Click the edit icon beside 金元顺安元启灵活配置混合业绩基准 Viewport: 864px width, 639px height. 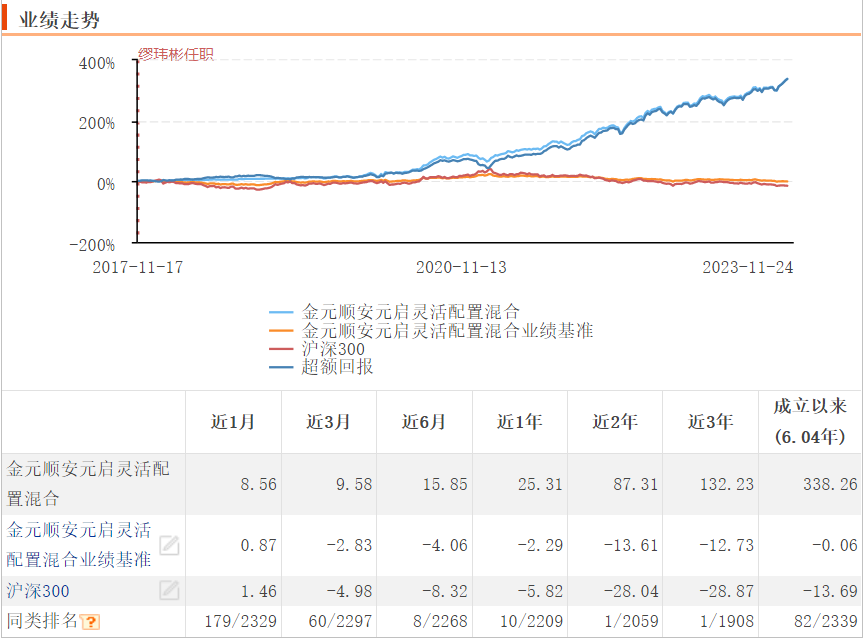[x=169, y=545]
